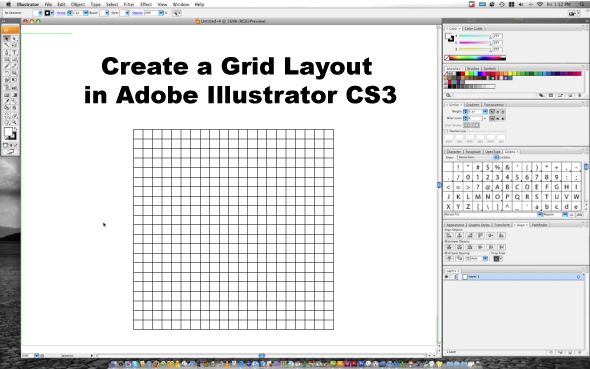This screenshot has width=590, height=369.
Task: Delete layer using Layers panel trash icon
Action: (580, 352)
